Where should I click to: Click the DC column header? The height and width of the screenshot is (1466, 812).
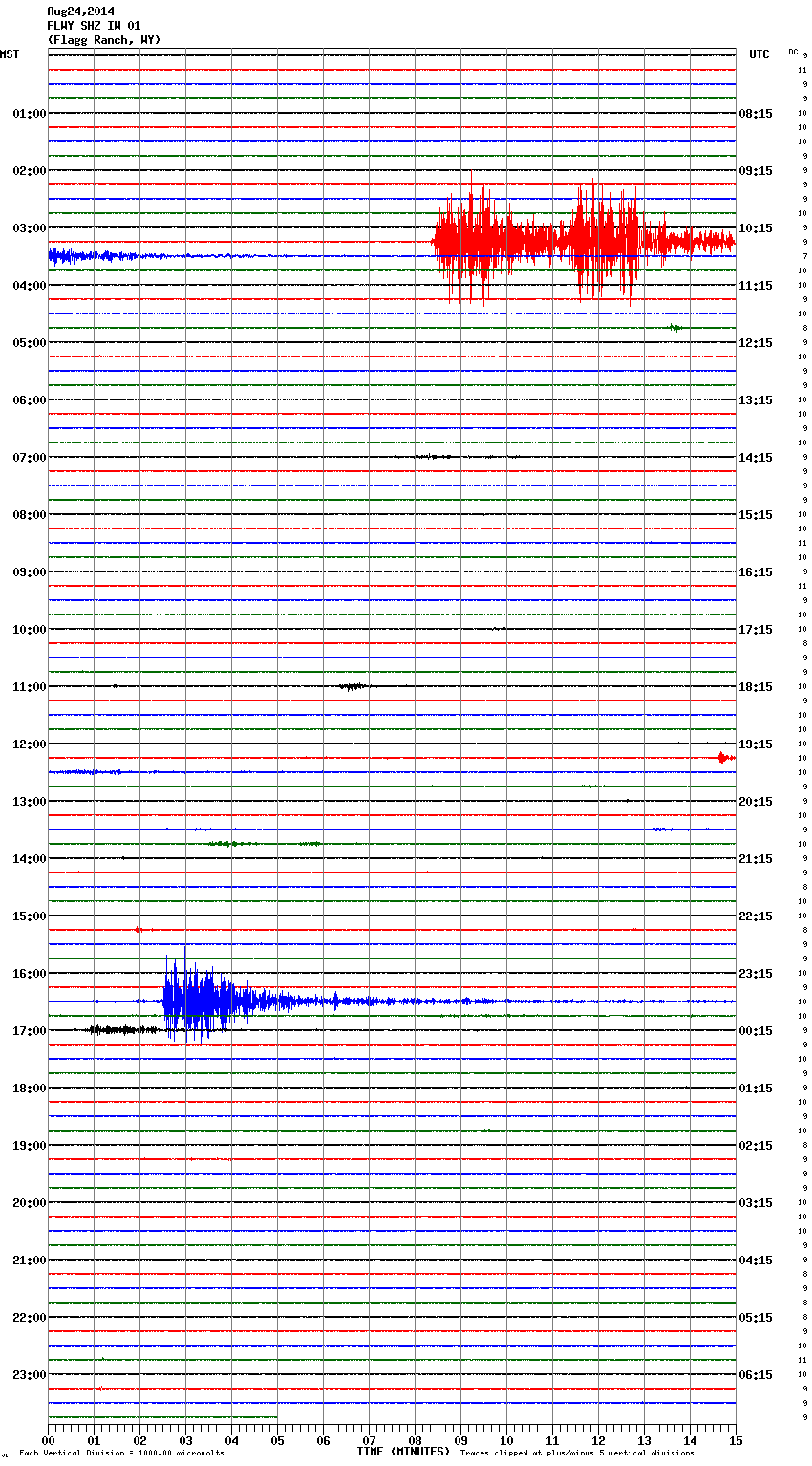coord(793,52)
